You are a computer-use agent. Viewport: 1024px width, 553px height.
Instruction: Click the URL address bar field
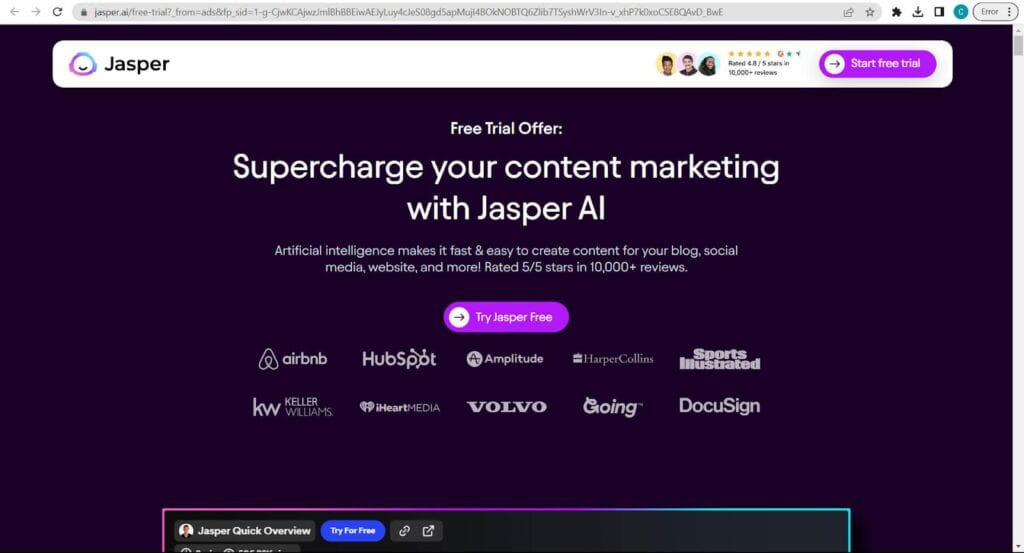pos(450,12)
